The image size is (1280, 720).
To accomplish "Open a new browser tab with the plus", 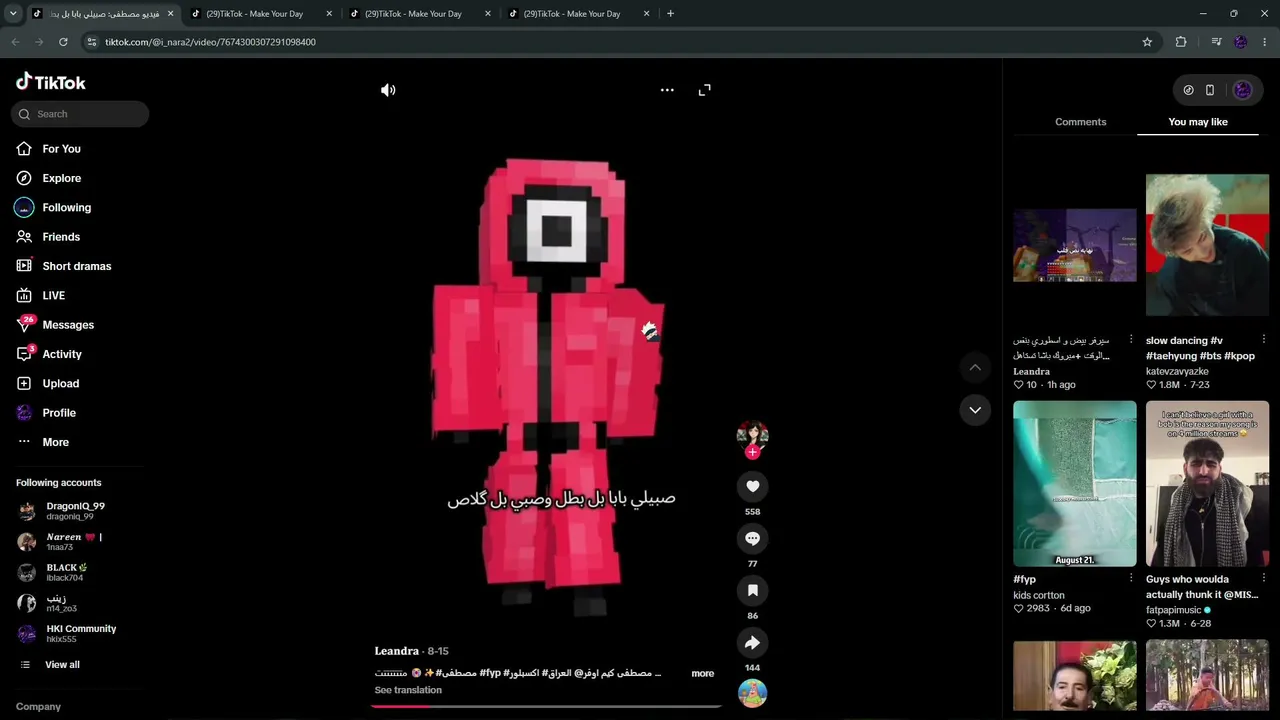I will click(x=670, y=14).
